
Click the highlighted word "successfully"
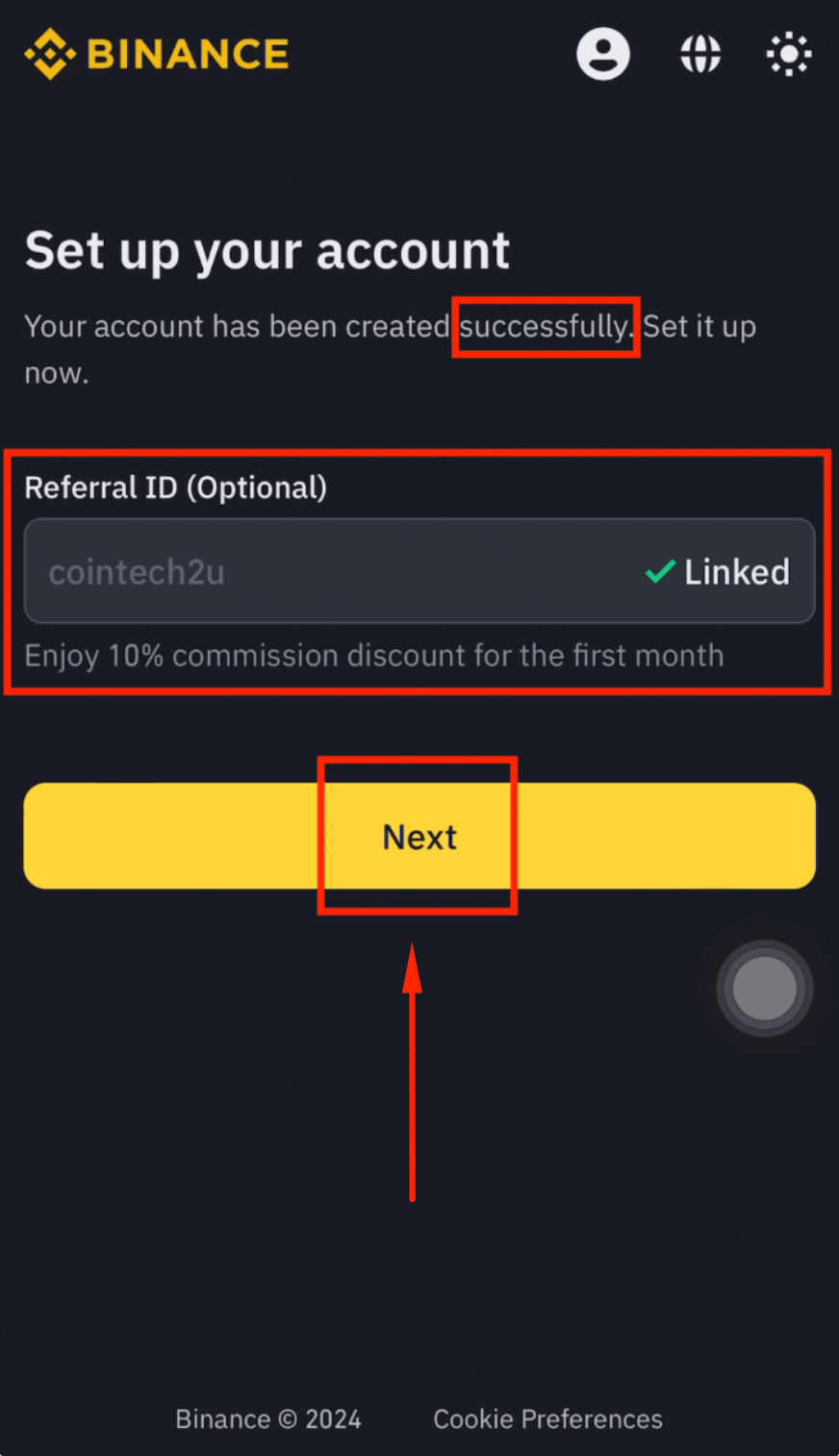(545, 327)
